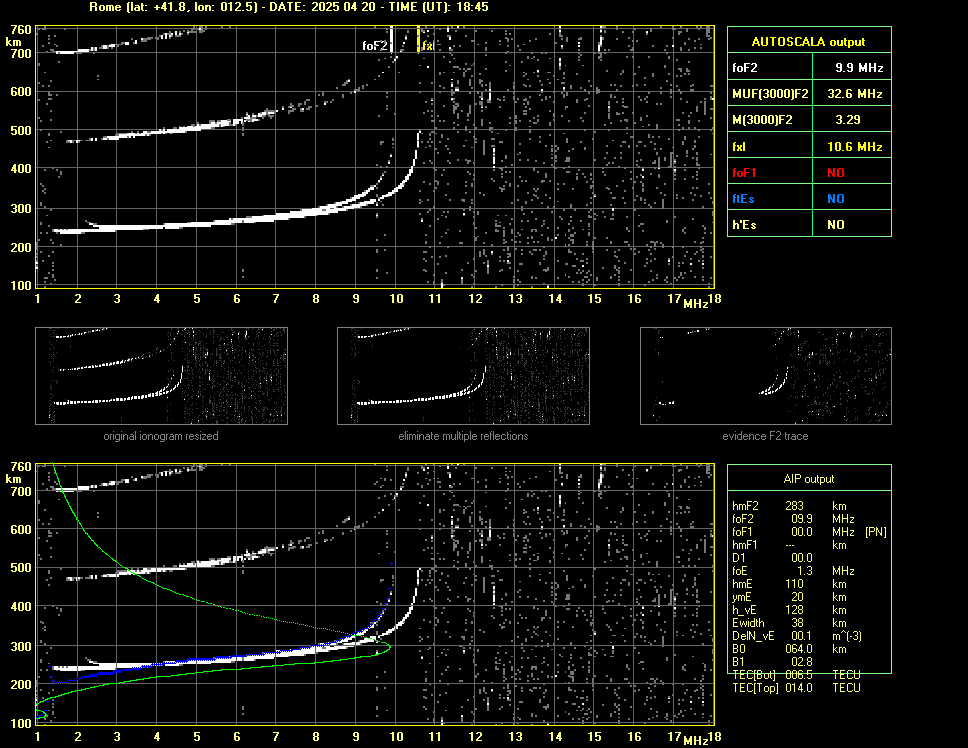The width and height of the screenshot is (968, 748).
Task: Click the AIP foF2 value "09.9"
Action: tap(802, 519)
